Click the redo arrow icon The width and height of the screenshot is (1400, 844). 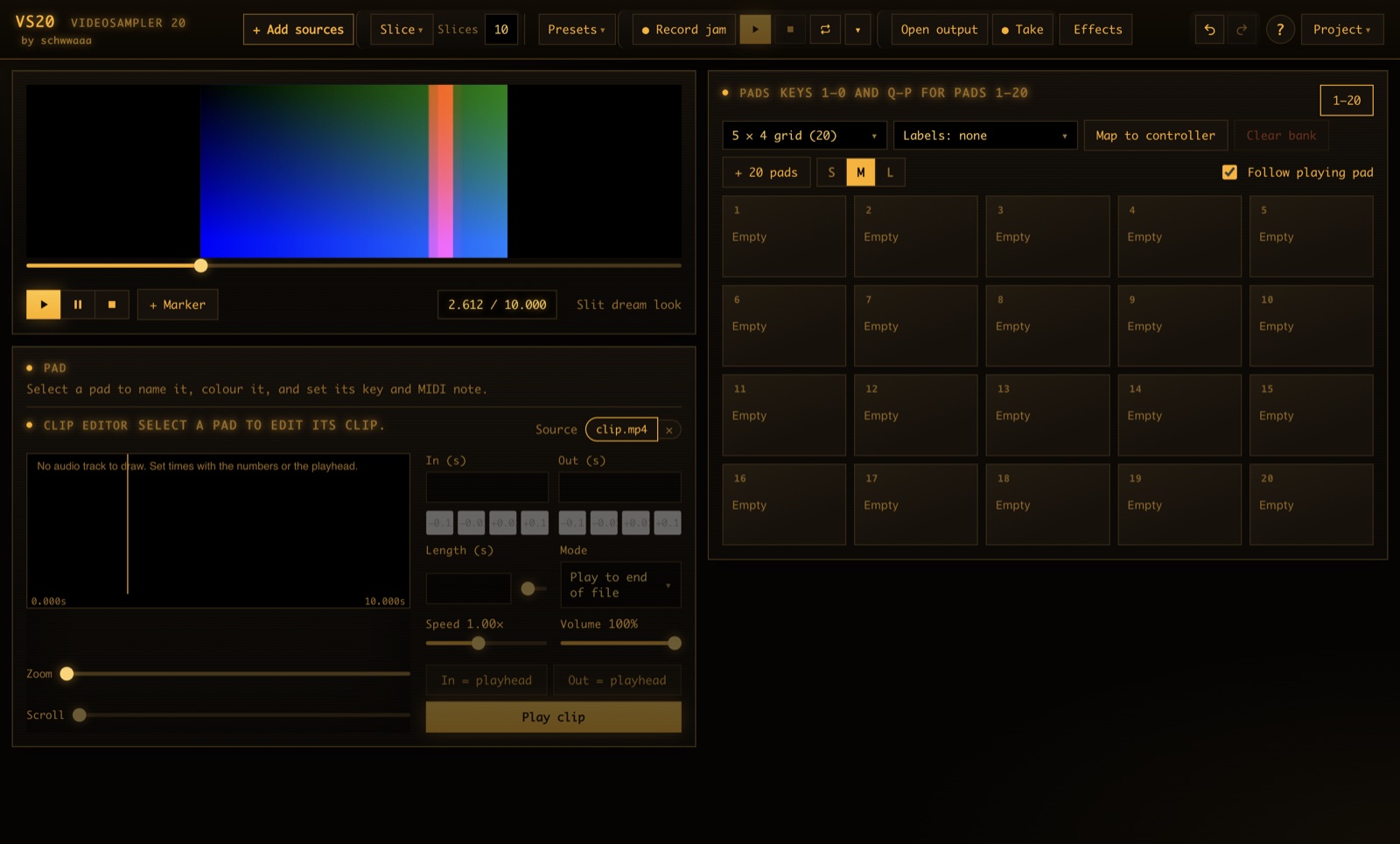pos(1242,30)
